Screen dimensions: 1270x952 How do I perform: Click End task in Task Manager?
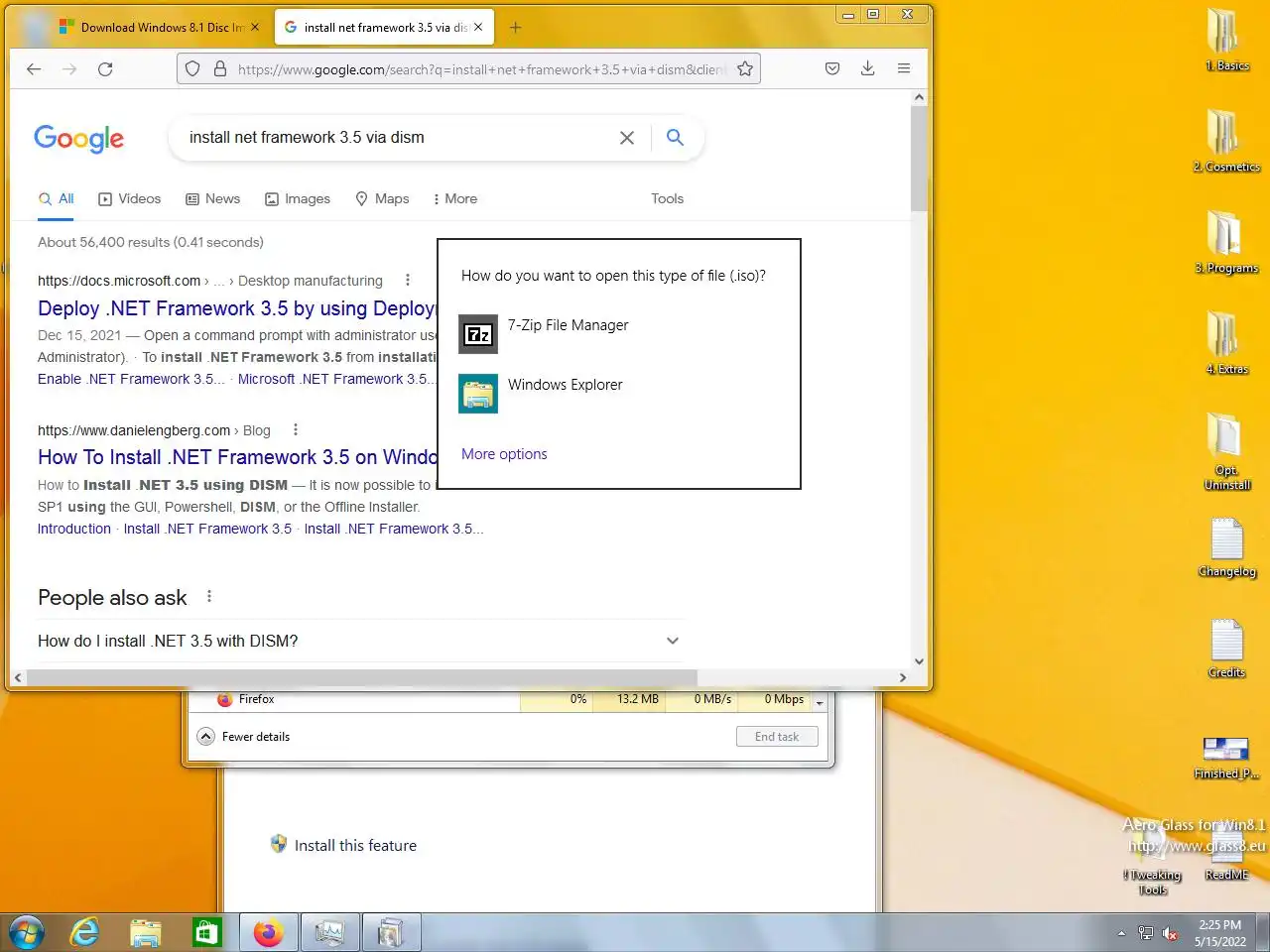click(x=777, y=737)
